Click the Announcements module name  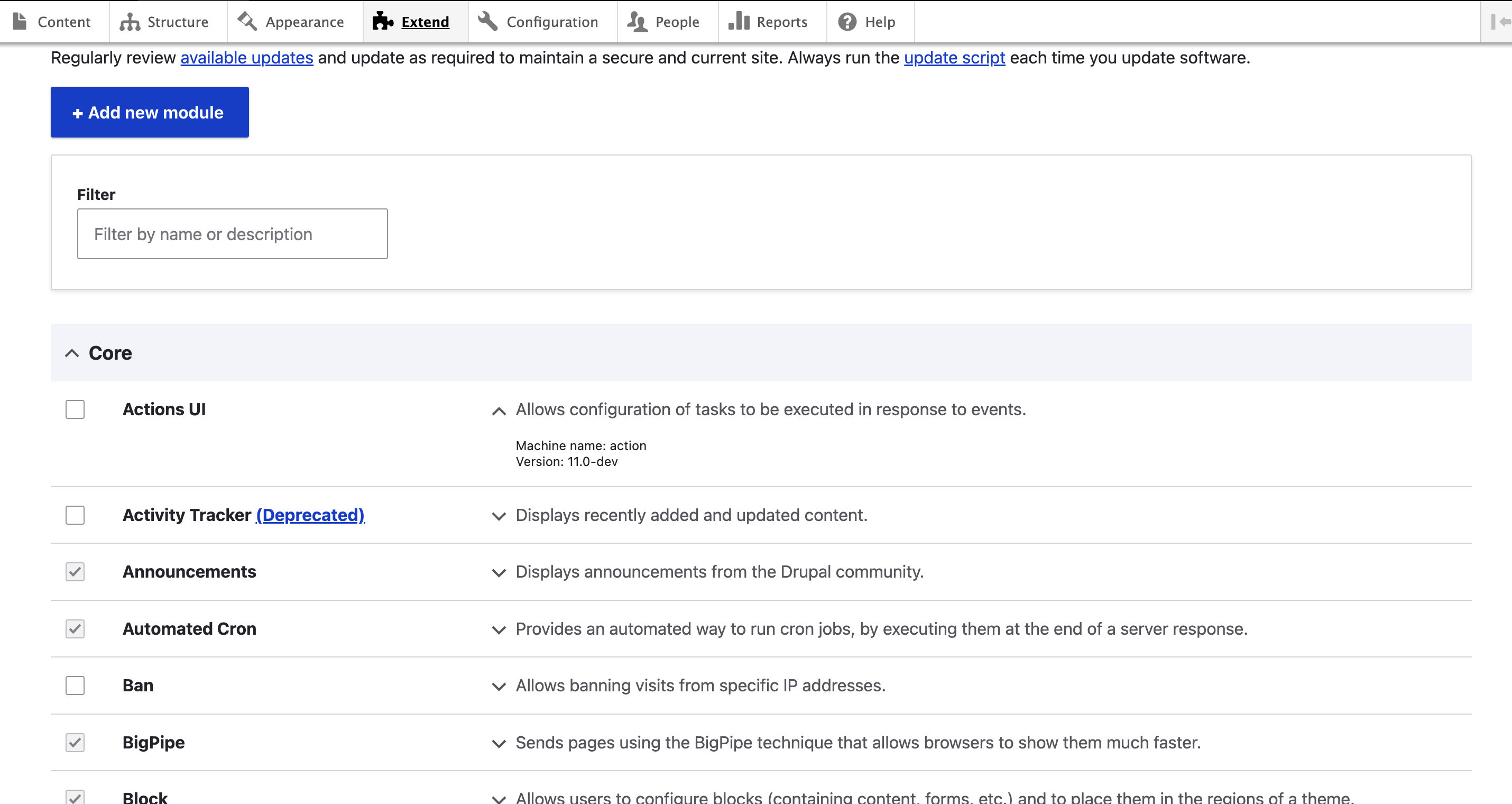tap(190, 571)
